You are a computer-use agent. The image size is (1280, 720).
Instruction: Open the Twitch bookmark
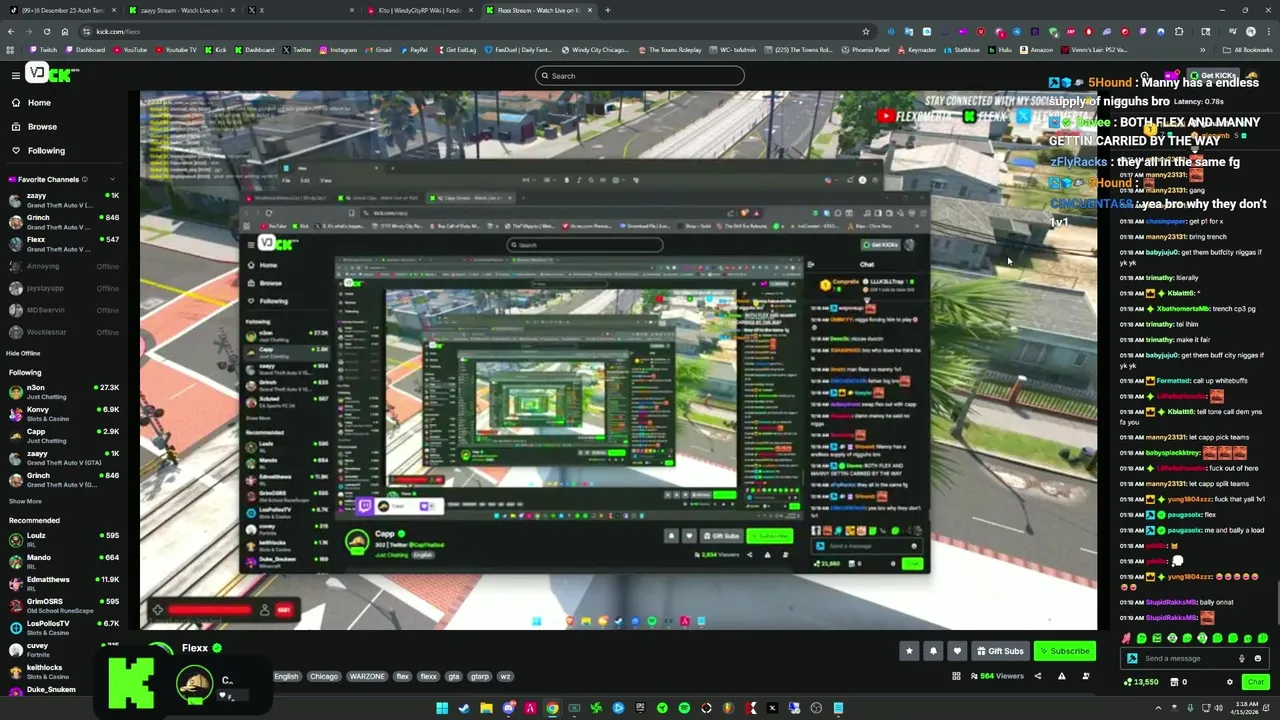(x=44, y=50)
